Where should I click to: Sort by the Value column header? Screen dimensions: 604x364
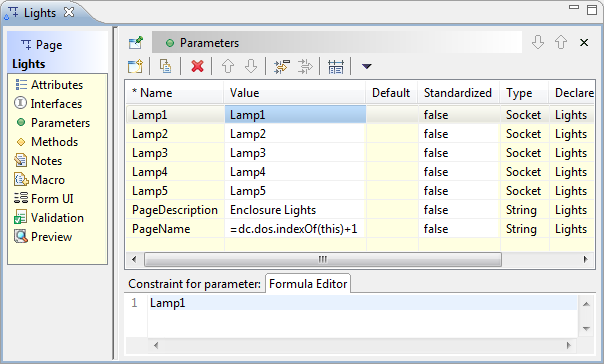(295, 93)
